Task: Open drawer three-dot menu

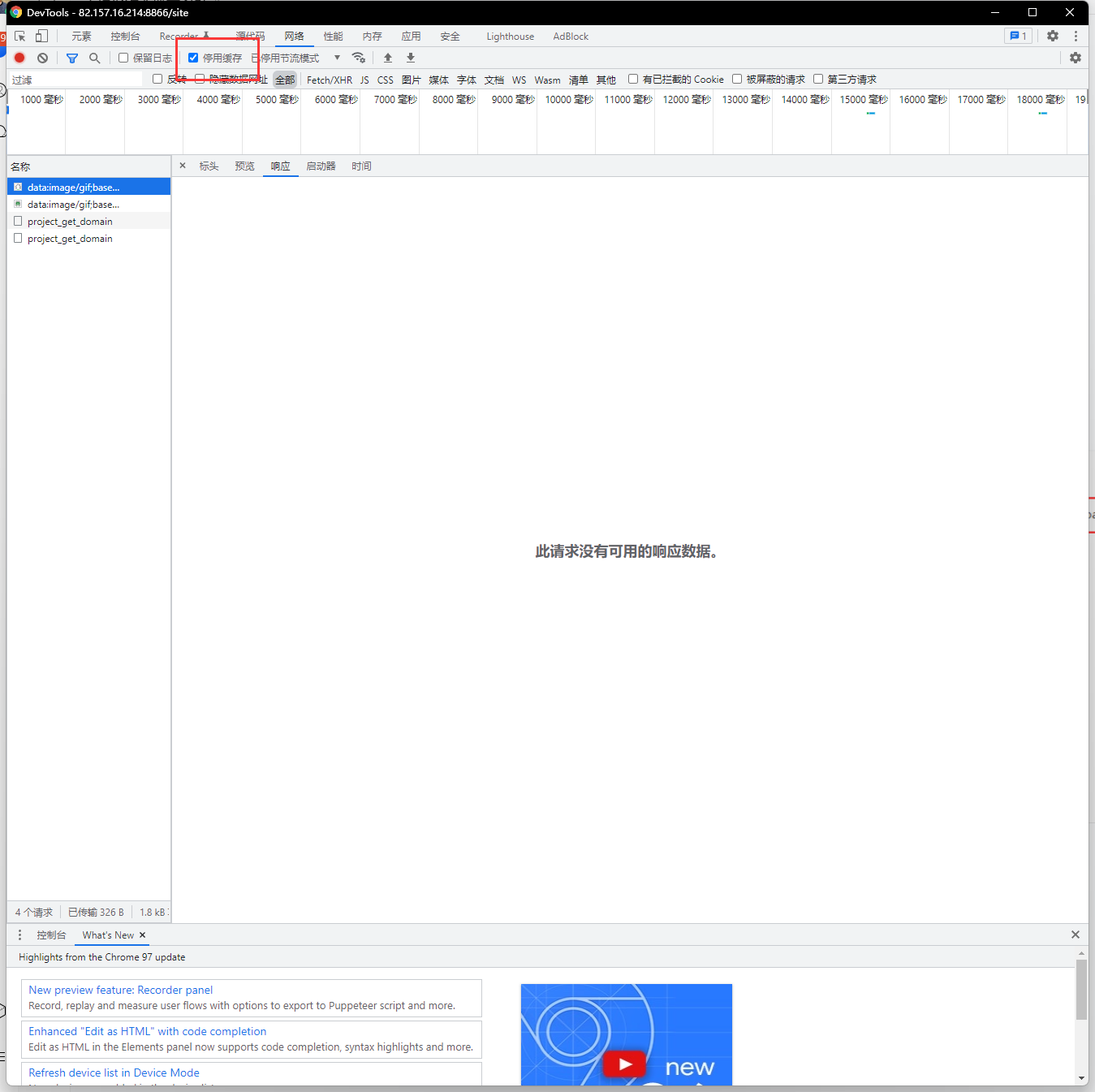Action: tap(20, 935)
